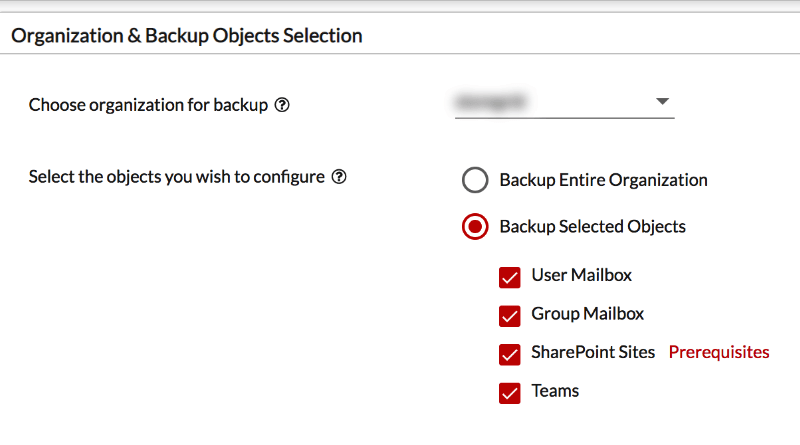Click the Backup Selected Objects label

[x=592, y=227]
